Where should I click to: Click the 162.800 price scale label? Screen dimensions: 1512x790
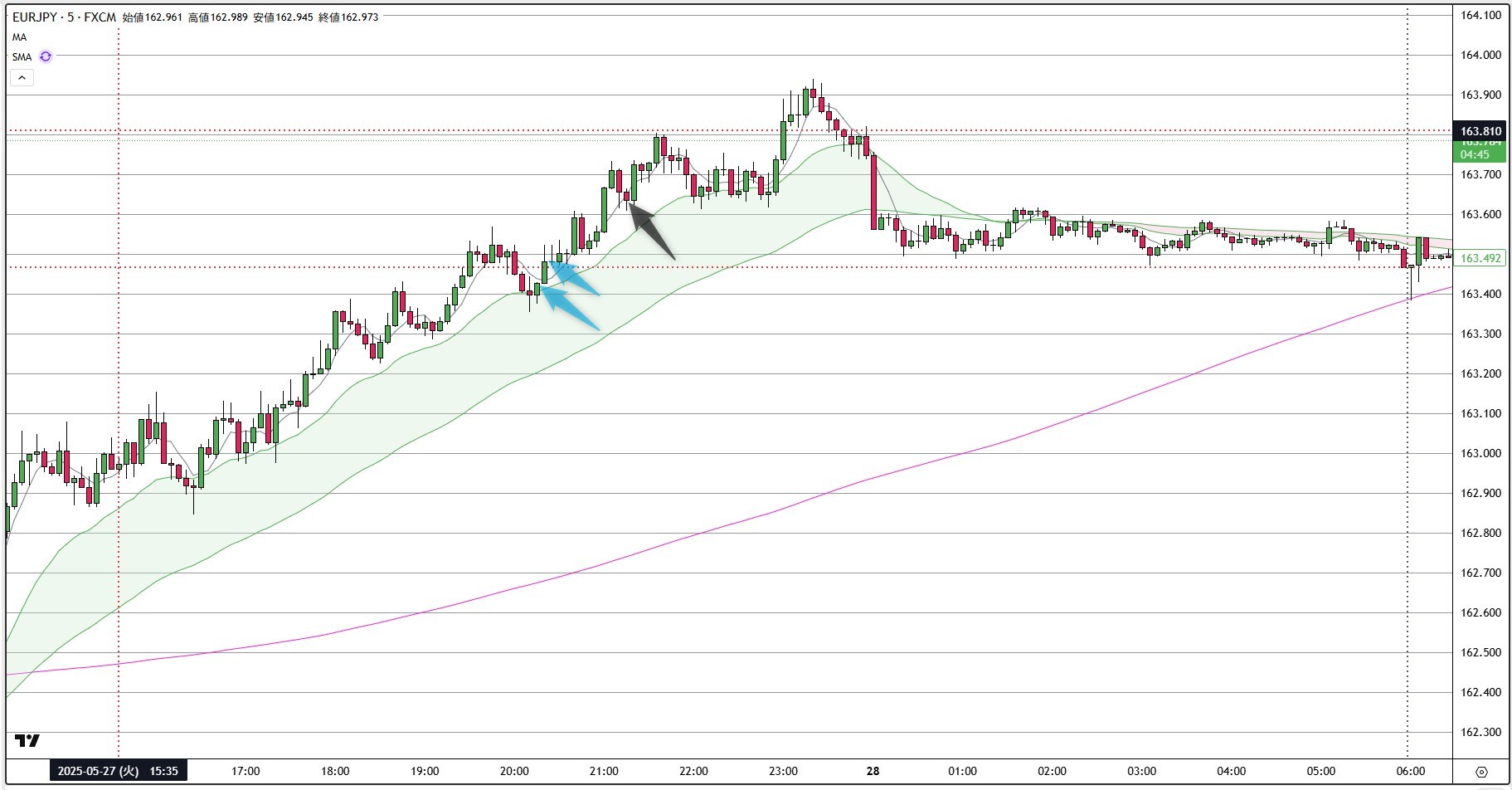1480,533
